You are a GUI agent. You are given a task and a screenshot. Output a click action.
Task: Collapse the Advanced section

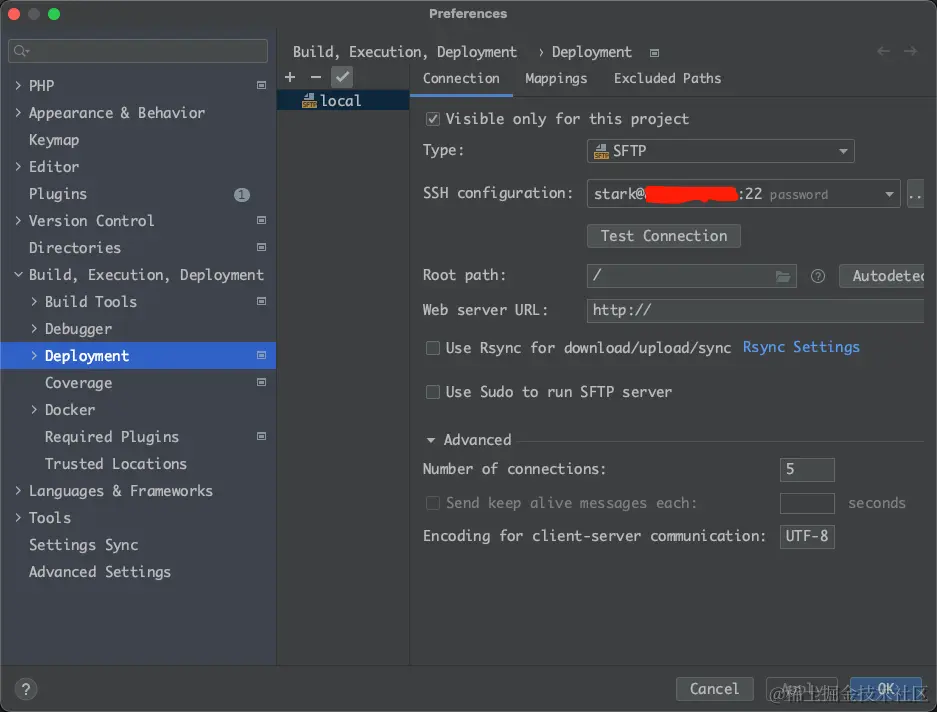click(x=430, y=440)
